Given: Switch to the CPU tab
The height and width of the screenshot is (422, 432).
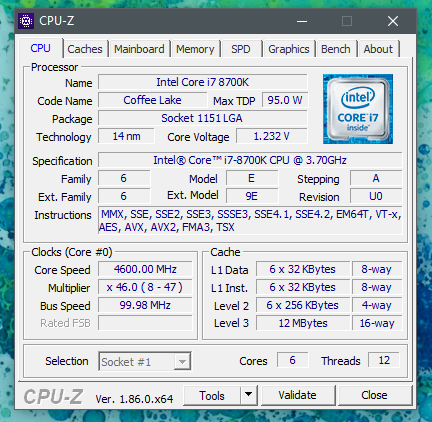Looking at the screenshot, I should coord(41,48).
